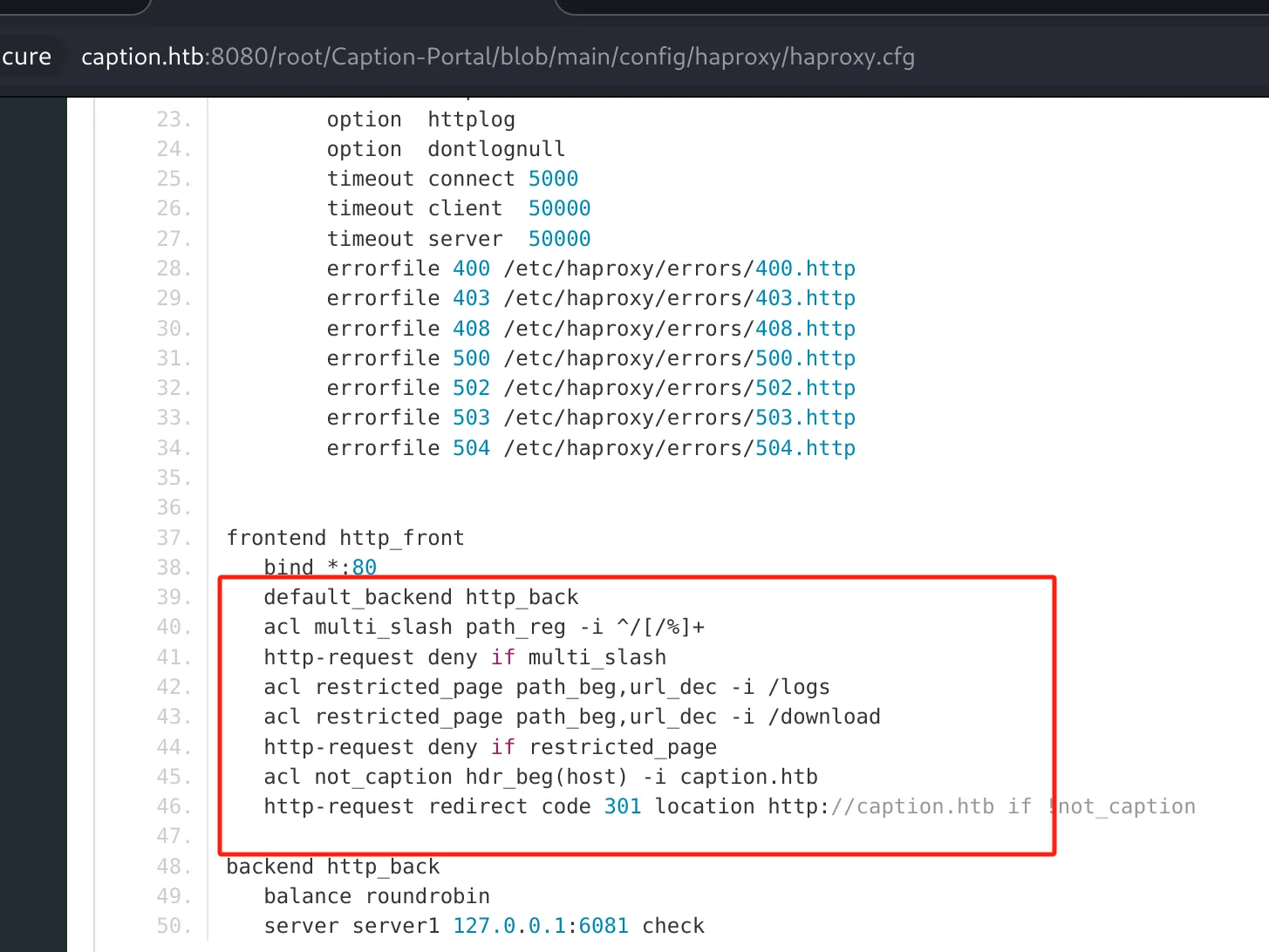Click the 'balance roundrobin' line
This screenshot has height=952, width=1269.
pos(377,896)
